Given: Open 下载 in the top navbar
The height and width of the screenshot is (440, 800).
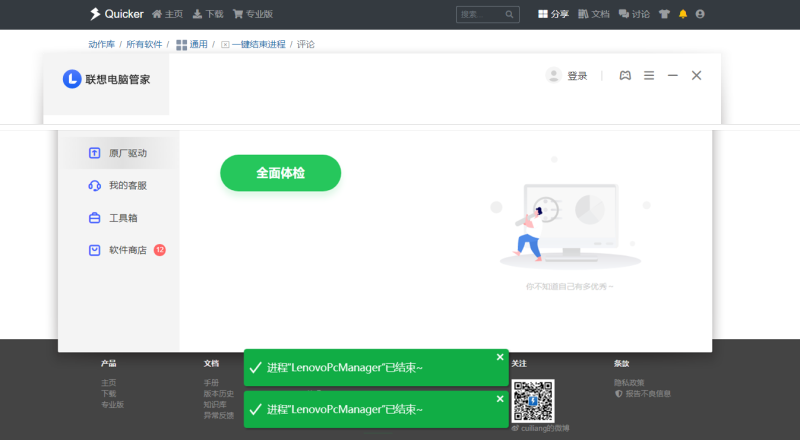Looking at the screenshot, I should pyautogui.click(x=208, y=14).
